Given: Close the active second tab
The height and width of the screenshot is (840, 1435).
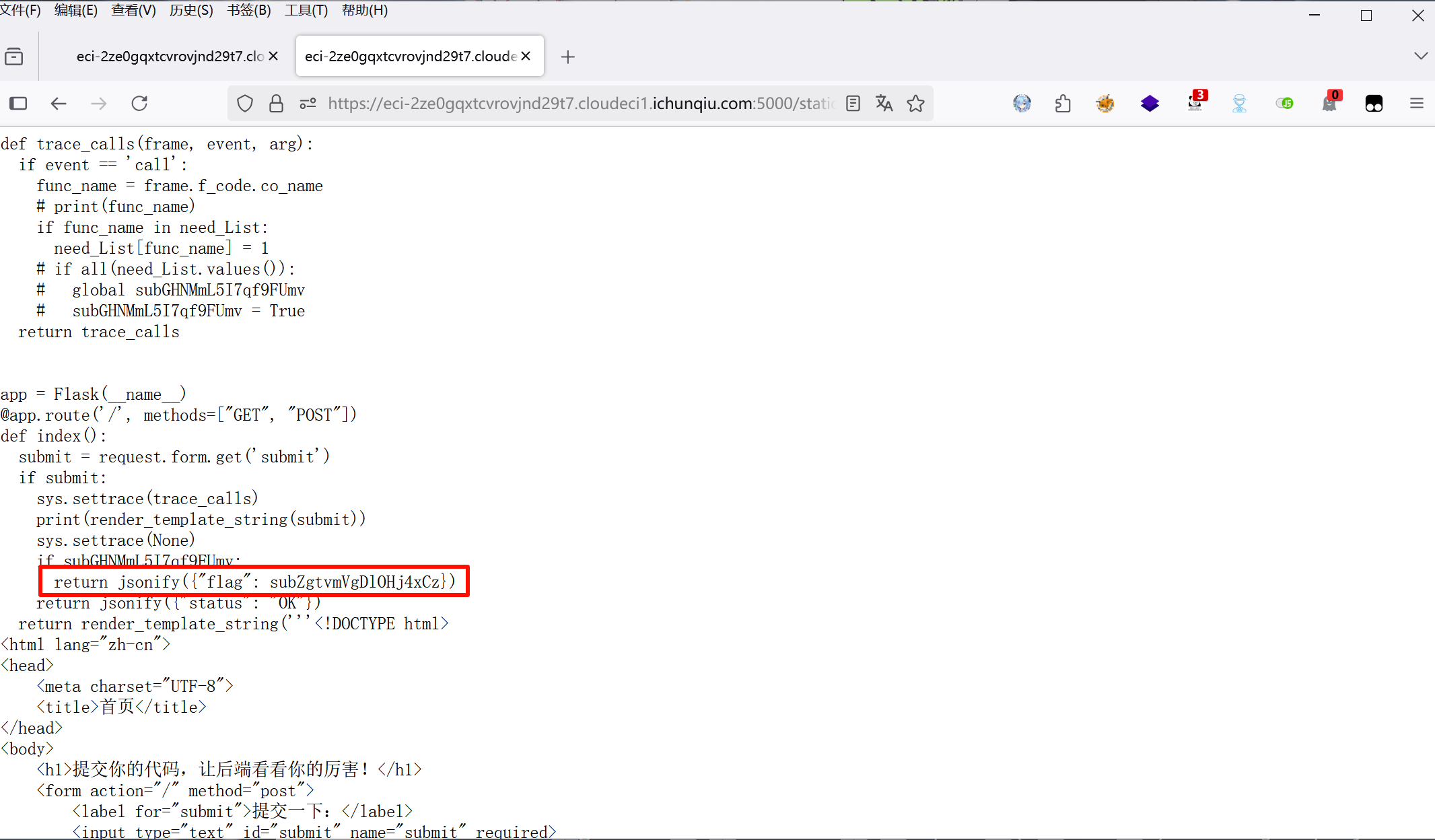Looking at the screenshot, I should pos(526,56).
